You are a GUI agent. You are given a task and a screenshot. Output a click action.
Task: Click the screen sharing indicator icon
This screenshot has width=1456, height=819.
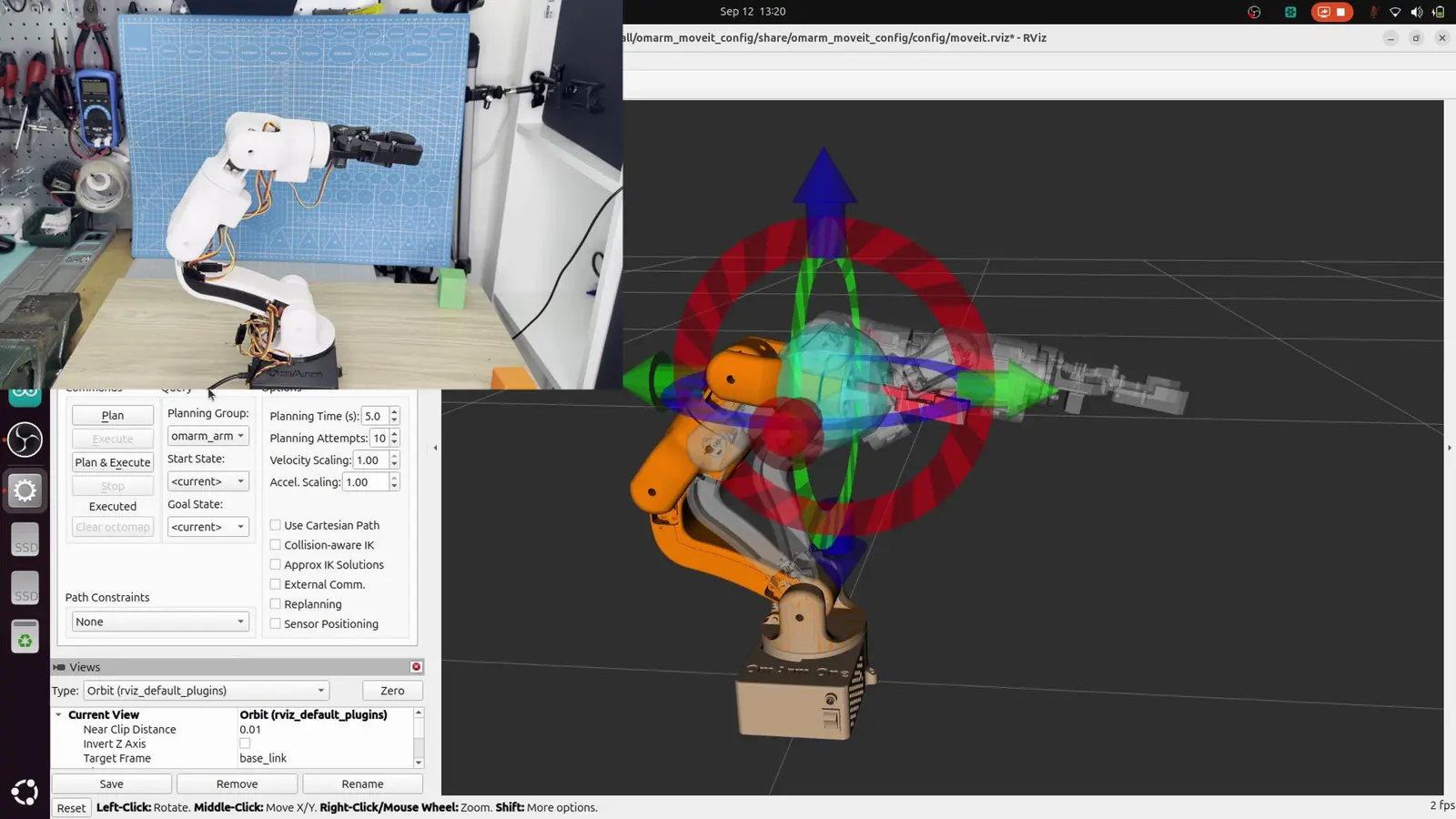[1323, 12]
